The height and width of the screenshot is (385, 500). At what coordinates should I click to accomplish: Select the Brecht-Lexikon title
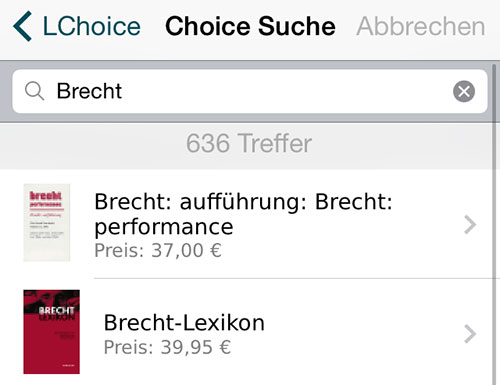pyautogui.click(x=184, y=323)
